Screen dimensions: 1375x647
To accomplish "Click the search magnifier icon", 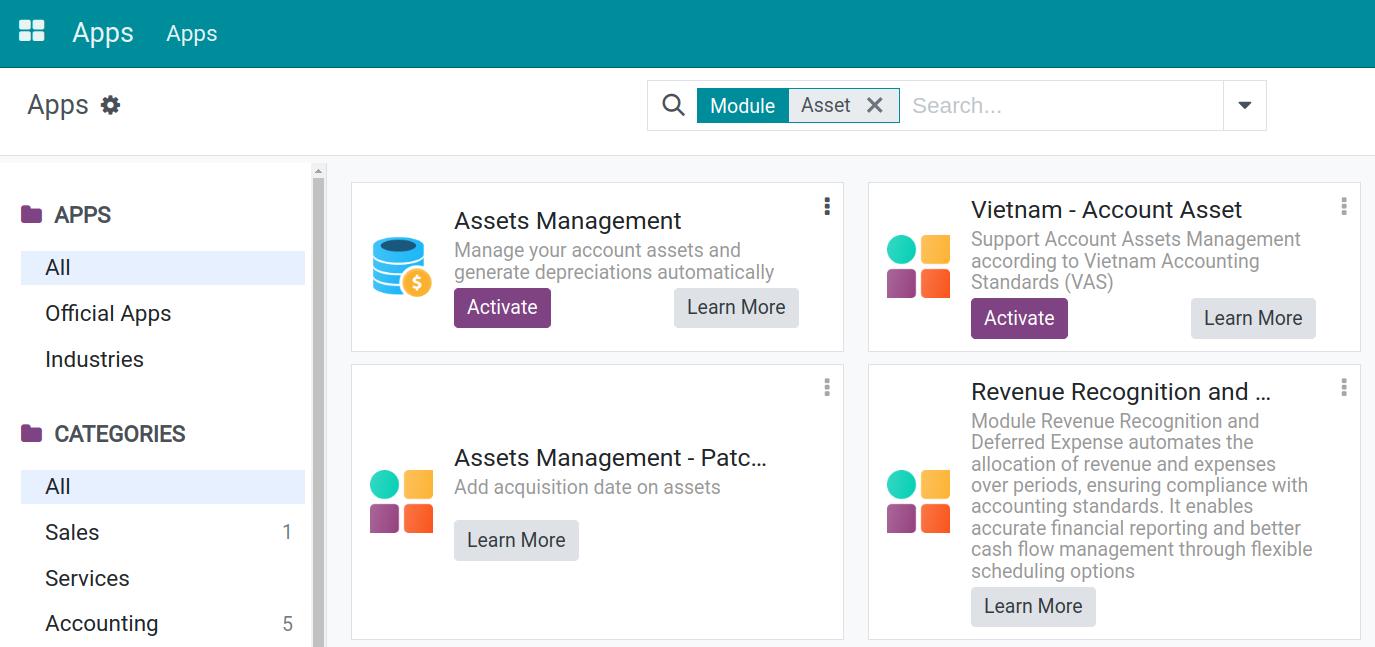I will tap(674, 105).
